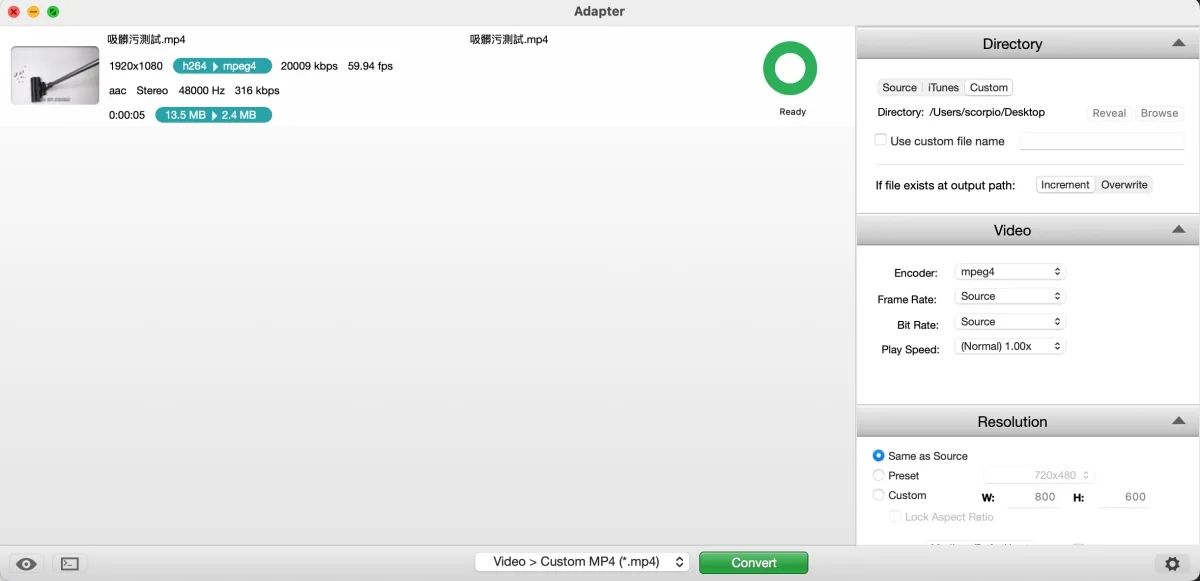Click the 1920x1080 resolution text
The image size is (1200, 581).
[136, 67]
